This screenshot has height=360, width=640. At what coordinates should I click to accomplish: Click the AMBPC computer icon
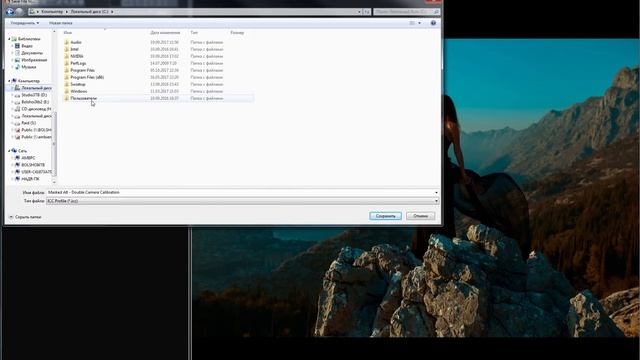tap(17, 158)
